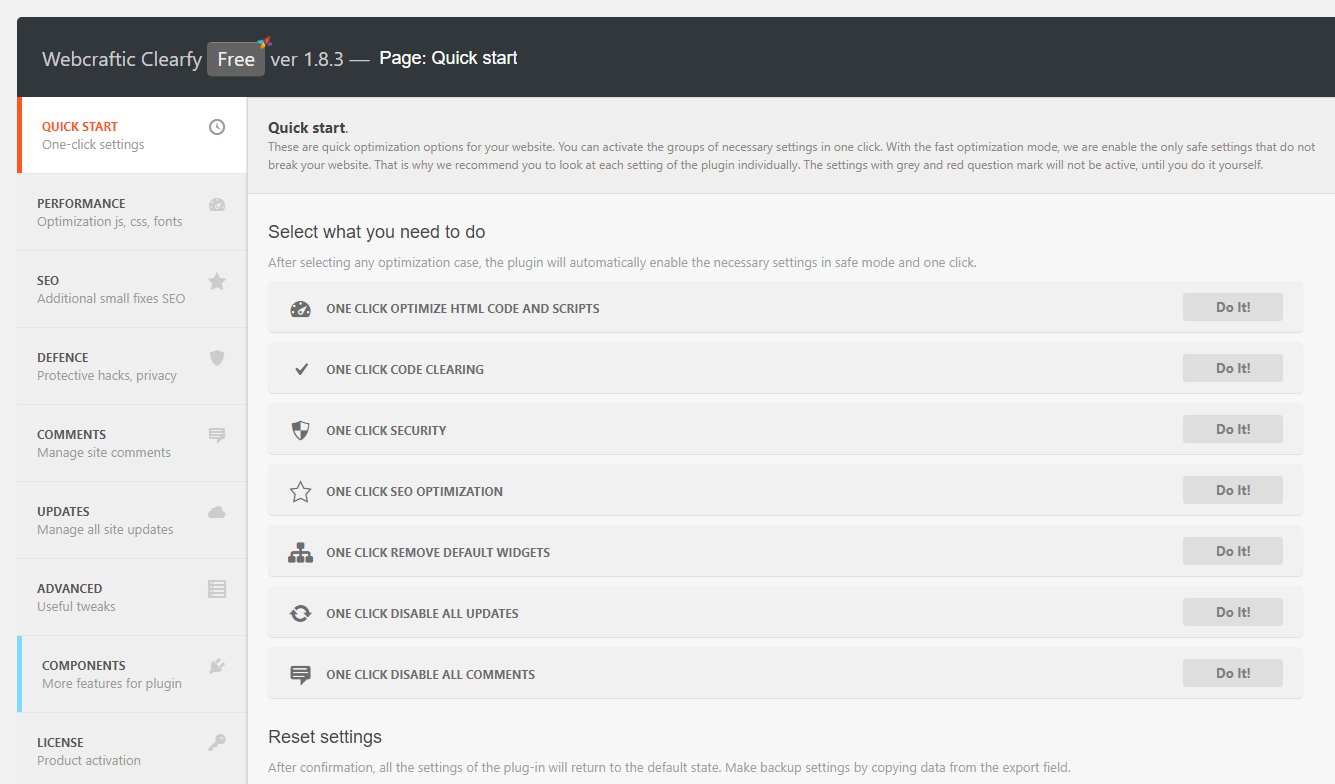Click the refresh icon for disable all updates
Screen dimensions: 1335x784
(300, 612)
